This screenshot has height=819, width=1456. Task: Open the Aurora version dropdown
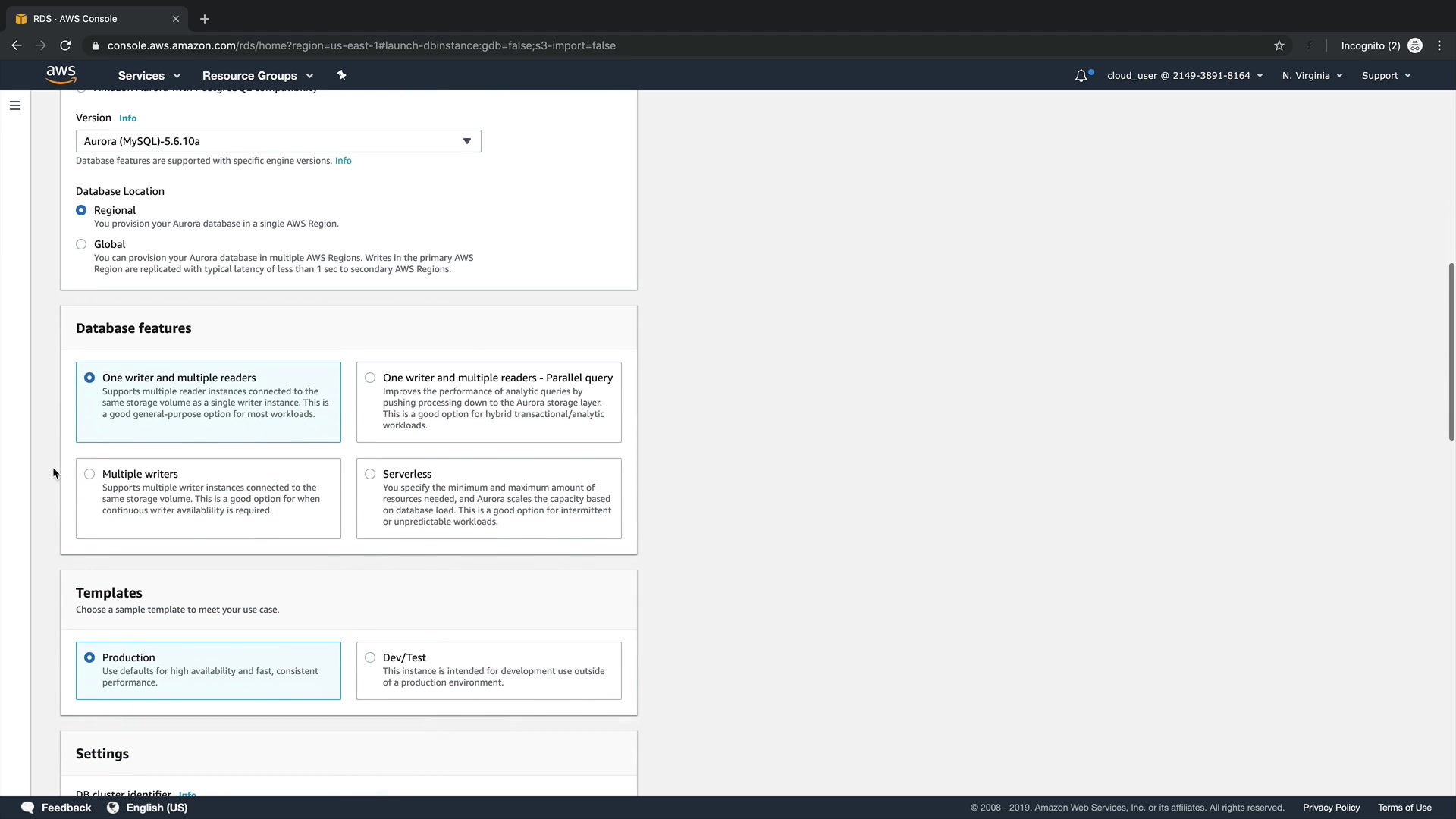point(278,141)
